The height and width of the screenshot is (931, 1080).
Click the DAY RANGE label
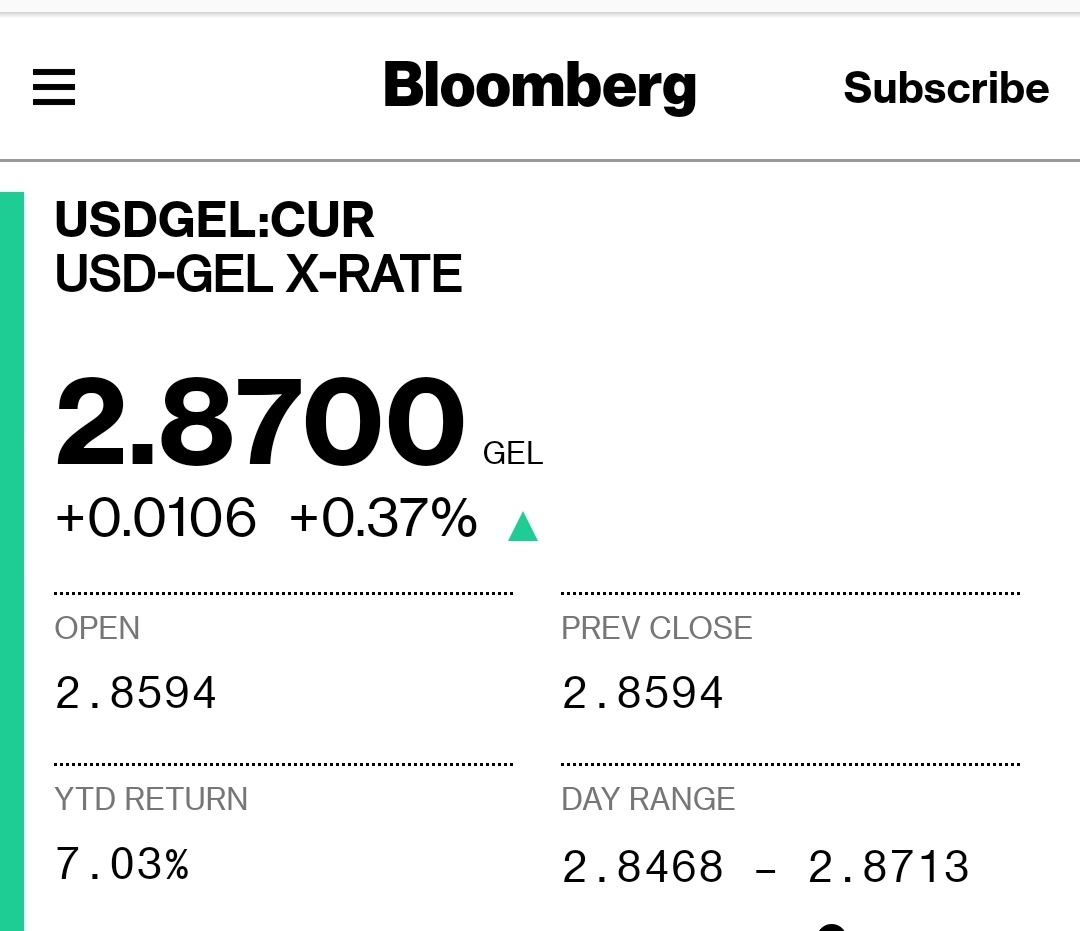(x=648, y=799)
